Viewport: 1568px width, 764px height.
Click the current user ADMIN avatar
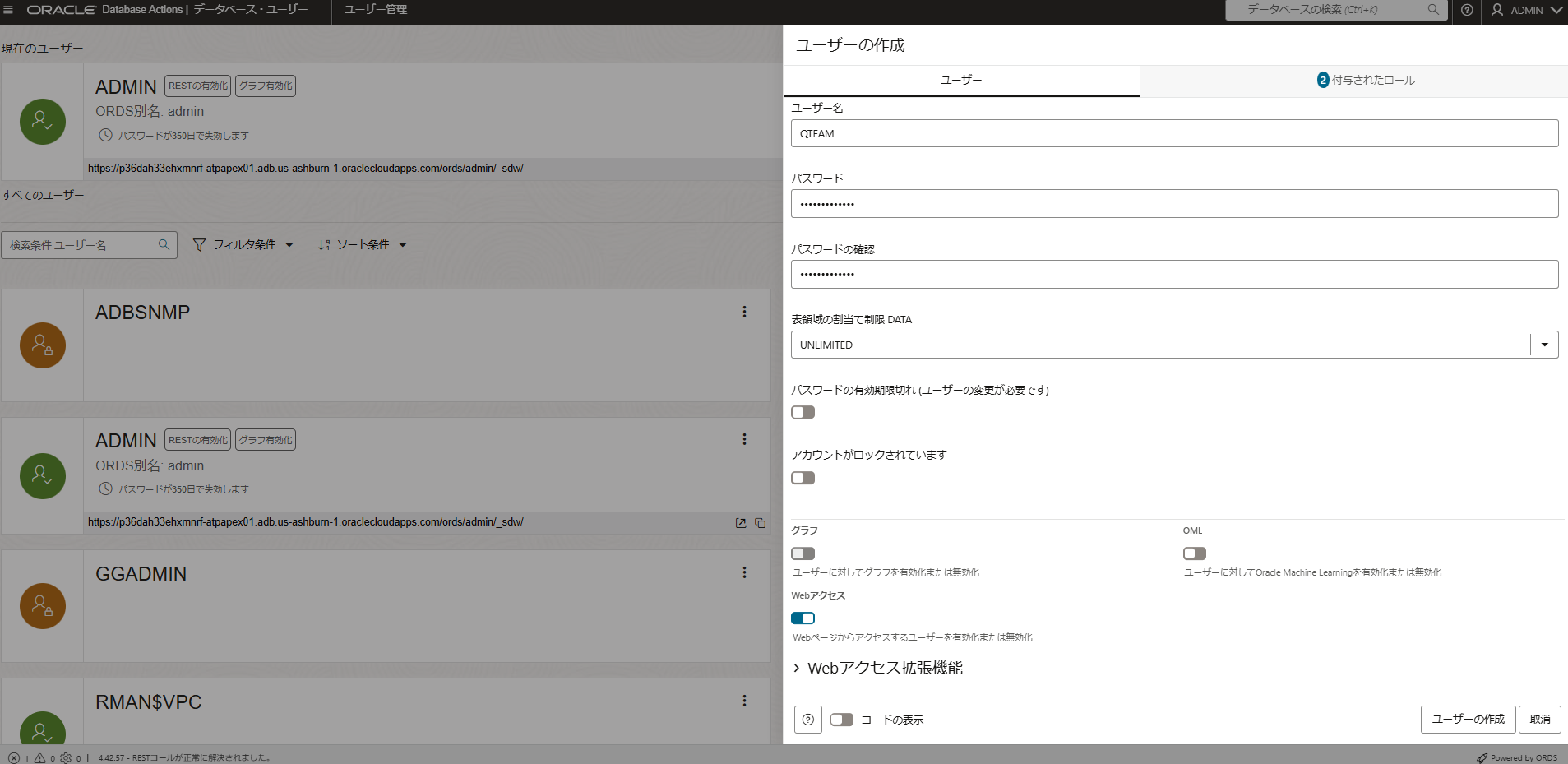[x=43, y=122]
